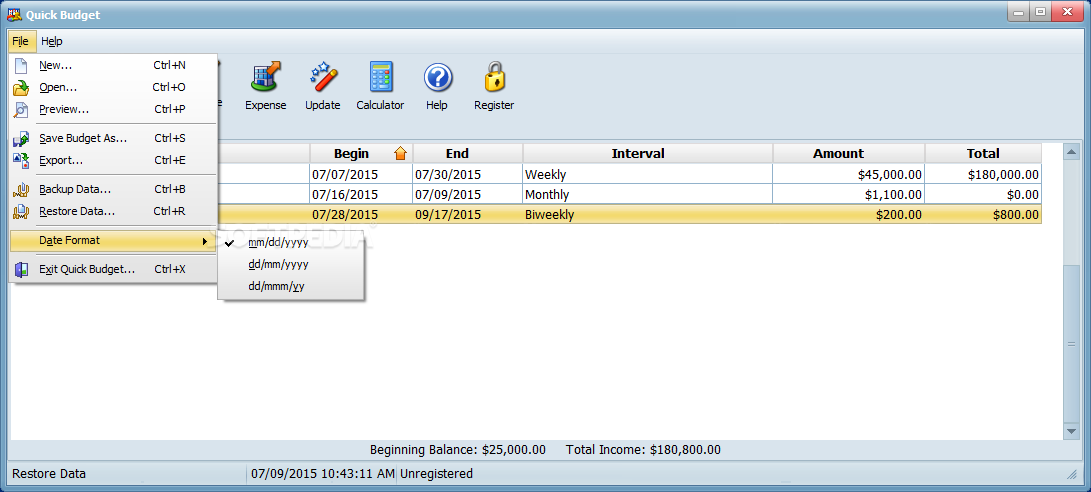Click the $180,000.00 total cell
The image size is (1091, 492).
click(x=983, y=175)
